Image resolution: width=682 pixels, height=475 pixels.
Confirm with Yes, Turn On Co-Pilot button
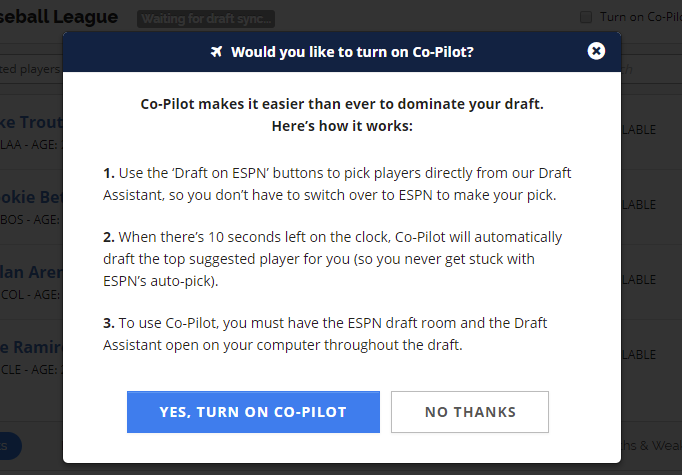(x=253, y=412)
